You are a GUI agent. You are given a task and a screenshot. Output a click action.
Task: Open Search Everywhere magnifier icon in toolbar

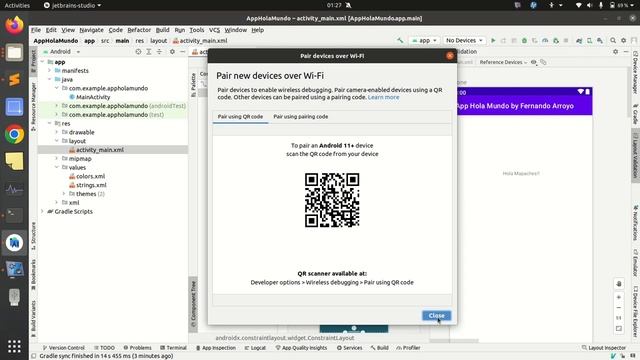(613, 40)
